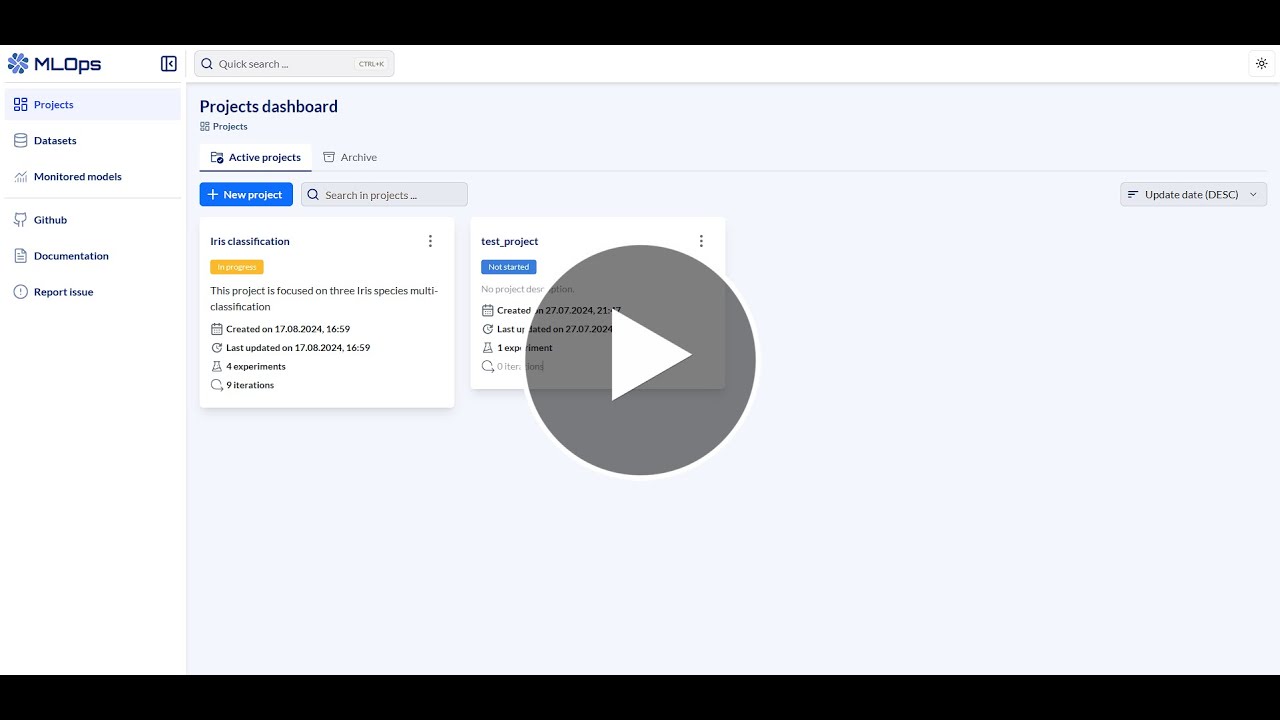
Task: Click the Datasets database icon
Action: (x=21, y=141)
